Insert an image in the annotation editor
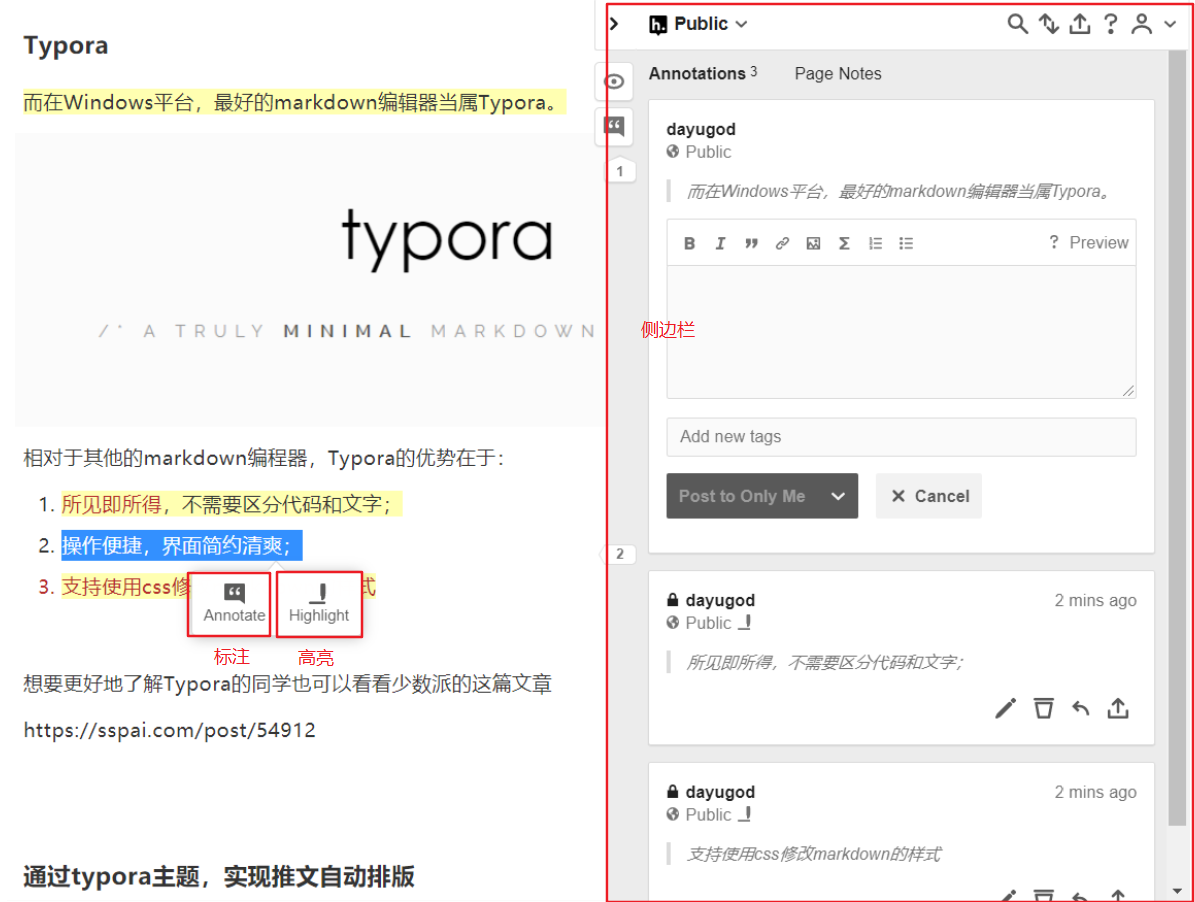This screenshot has width=1195, height=902. tap(813, 243)
